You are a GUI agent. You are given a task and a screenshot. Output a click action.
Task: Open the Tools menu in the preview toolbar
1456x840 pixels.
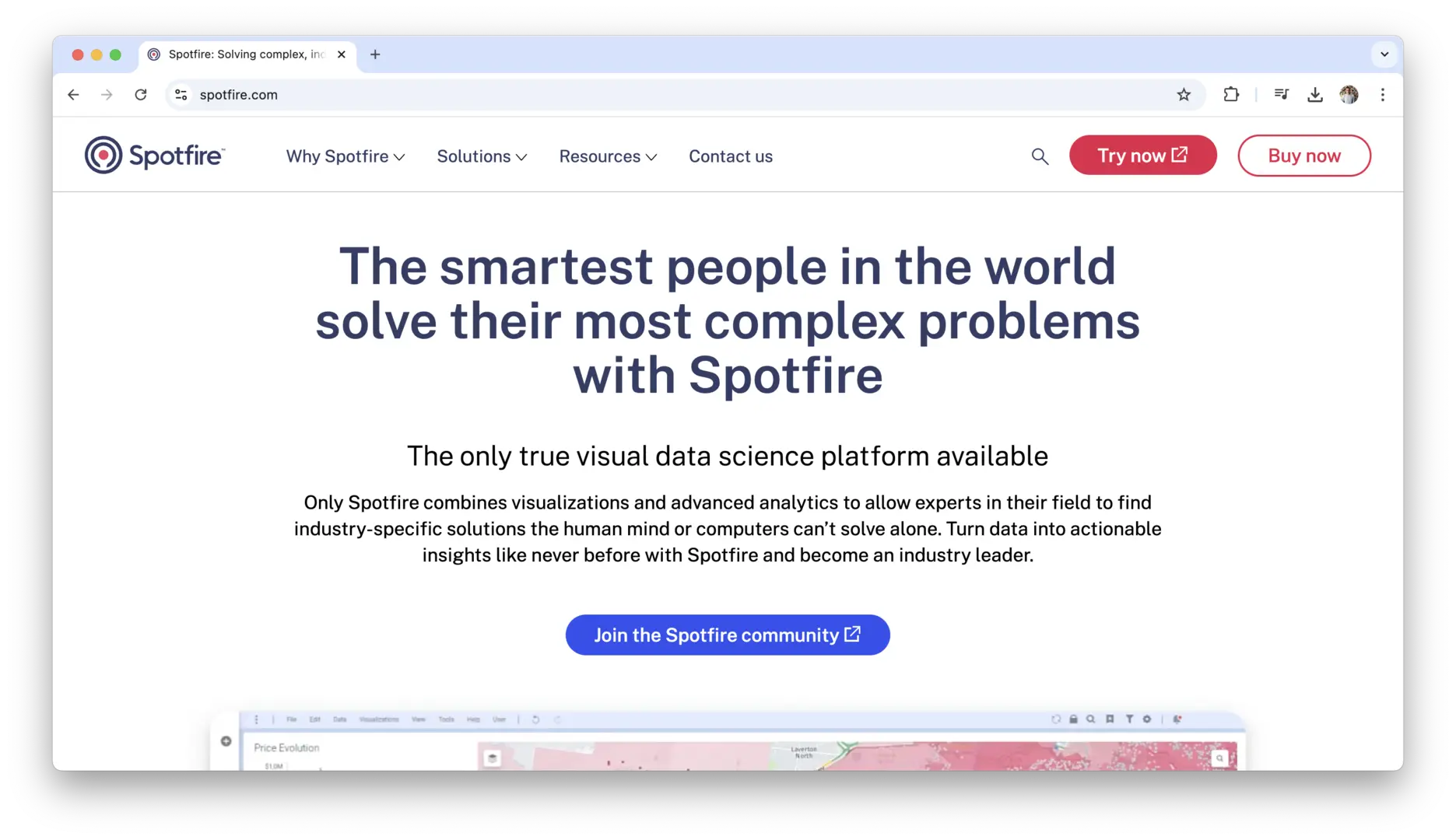click(446, 719)
